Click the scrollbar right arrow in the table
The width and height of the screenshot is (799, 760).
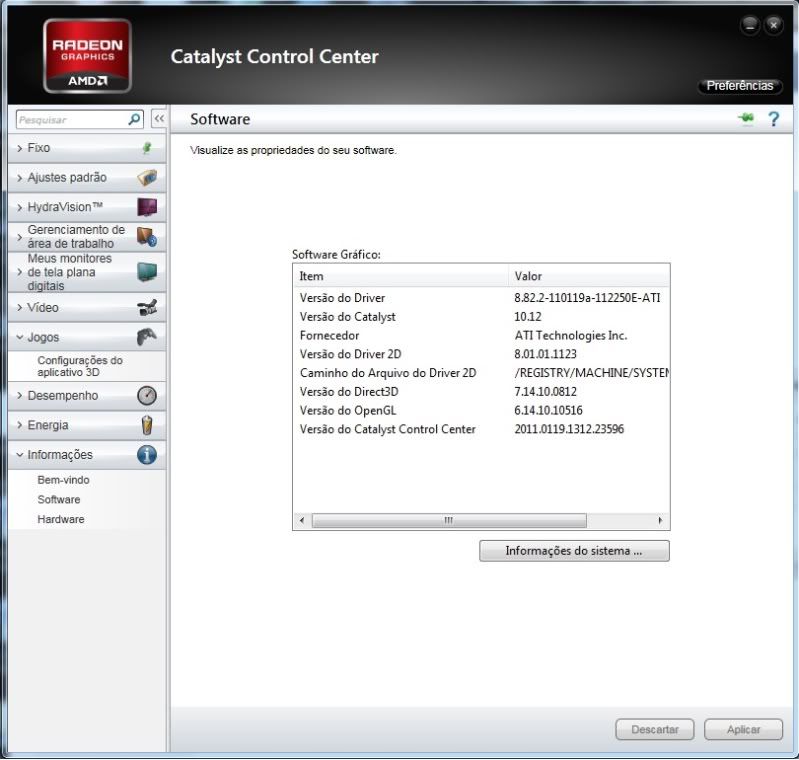660,520
